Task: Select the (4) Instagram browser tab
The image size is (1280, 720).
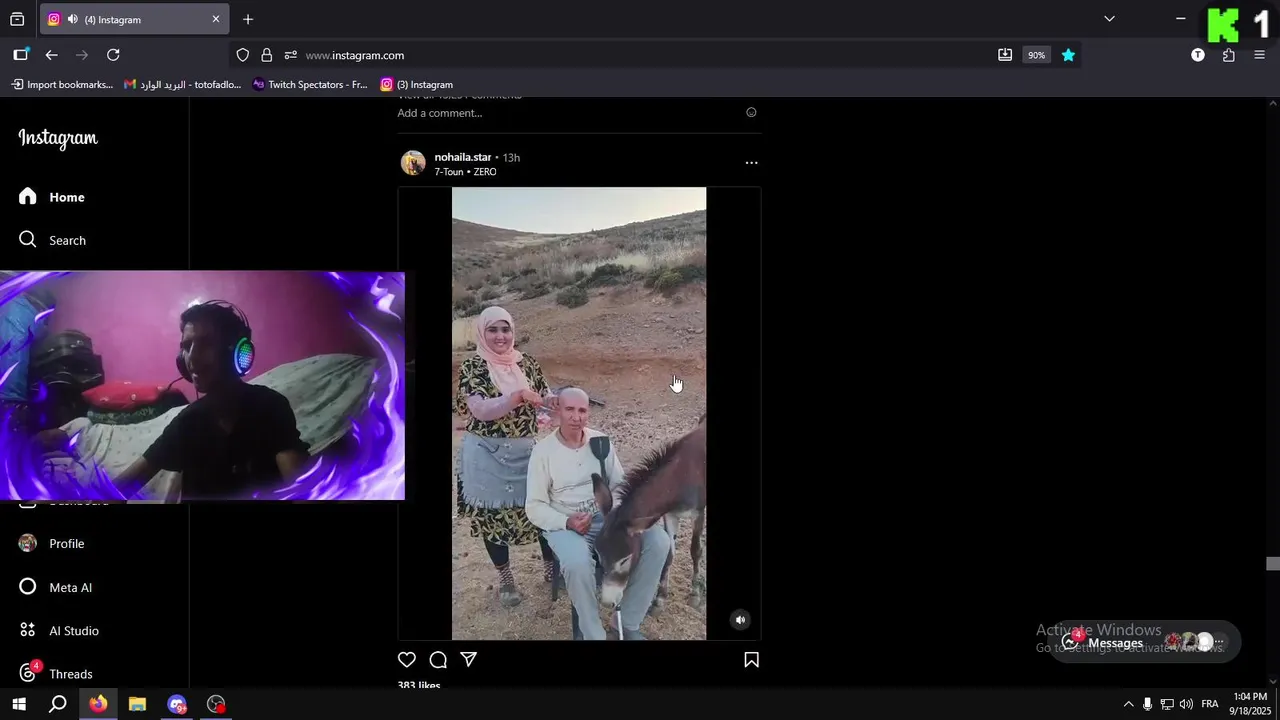Action: coord(134,19)
